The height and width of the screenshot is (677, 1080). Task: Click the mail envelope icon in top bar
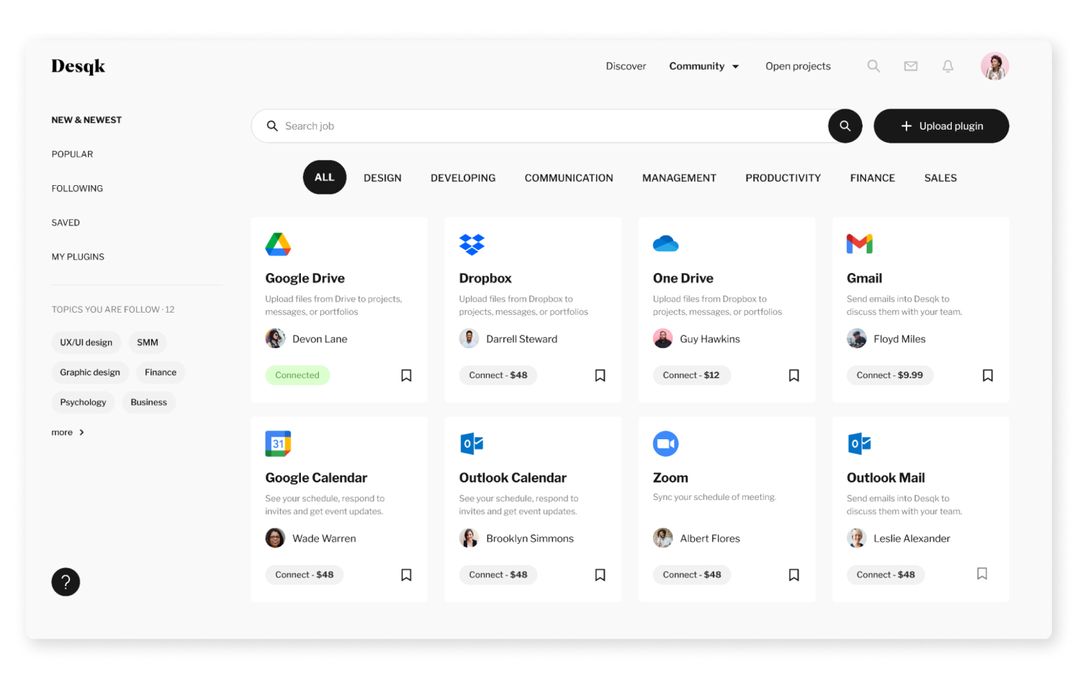click(x=910, y=65)
